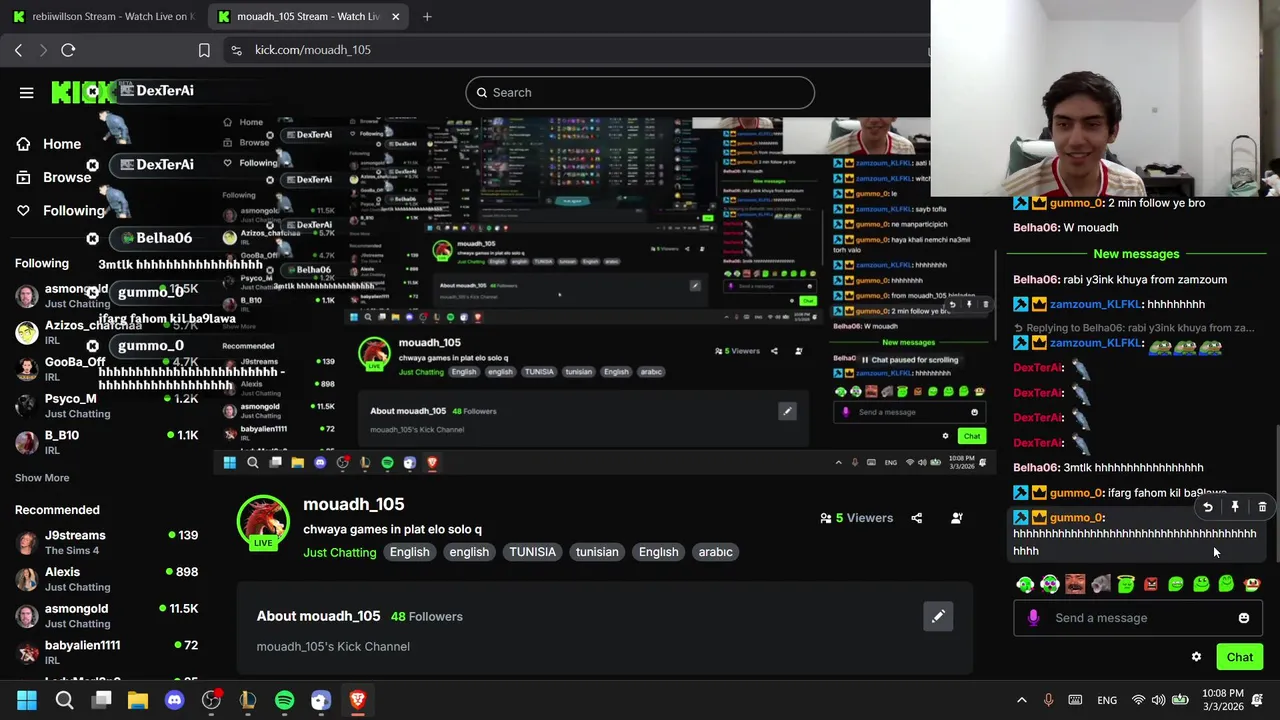Bookmark this page icon
Screen dimensions: 1280x720
click(x=204, y=50)
